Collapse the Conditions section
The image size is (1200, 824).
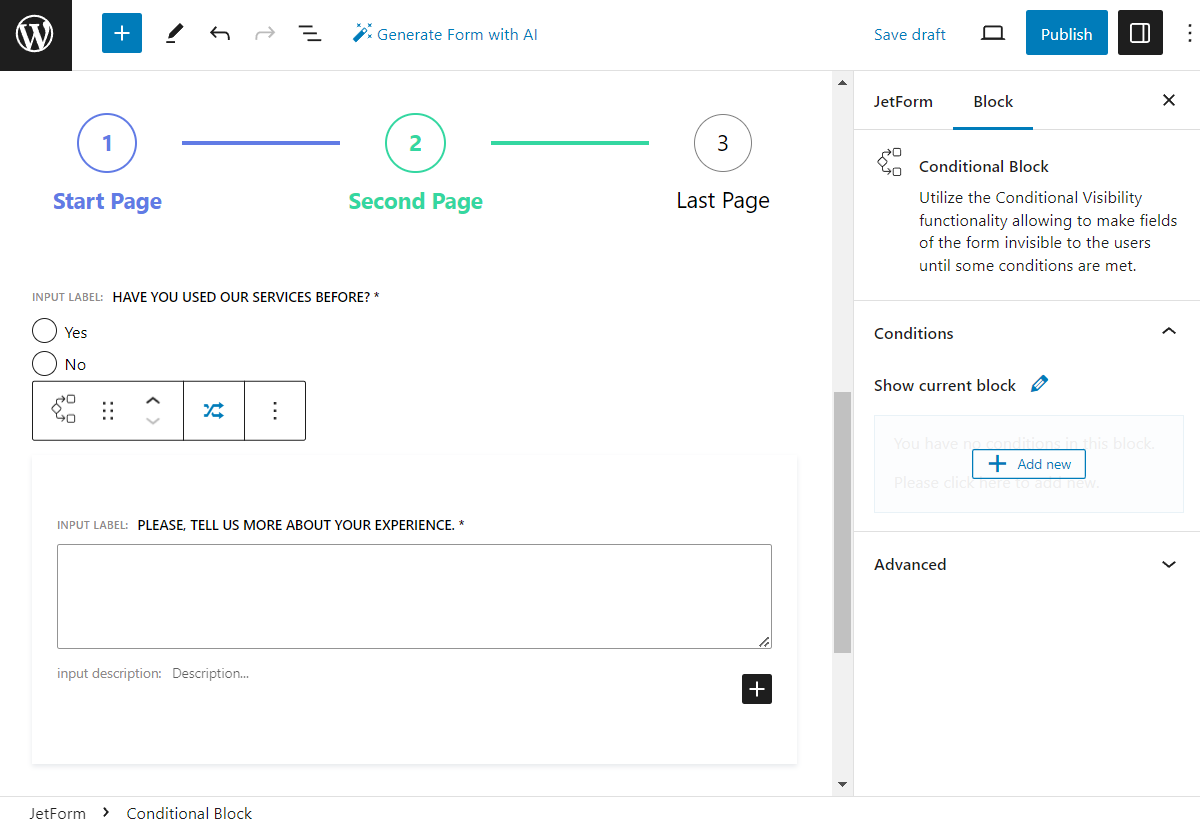point(1168,331)
